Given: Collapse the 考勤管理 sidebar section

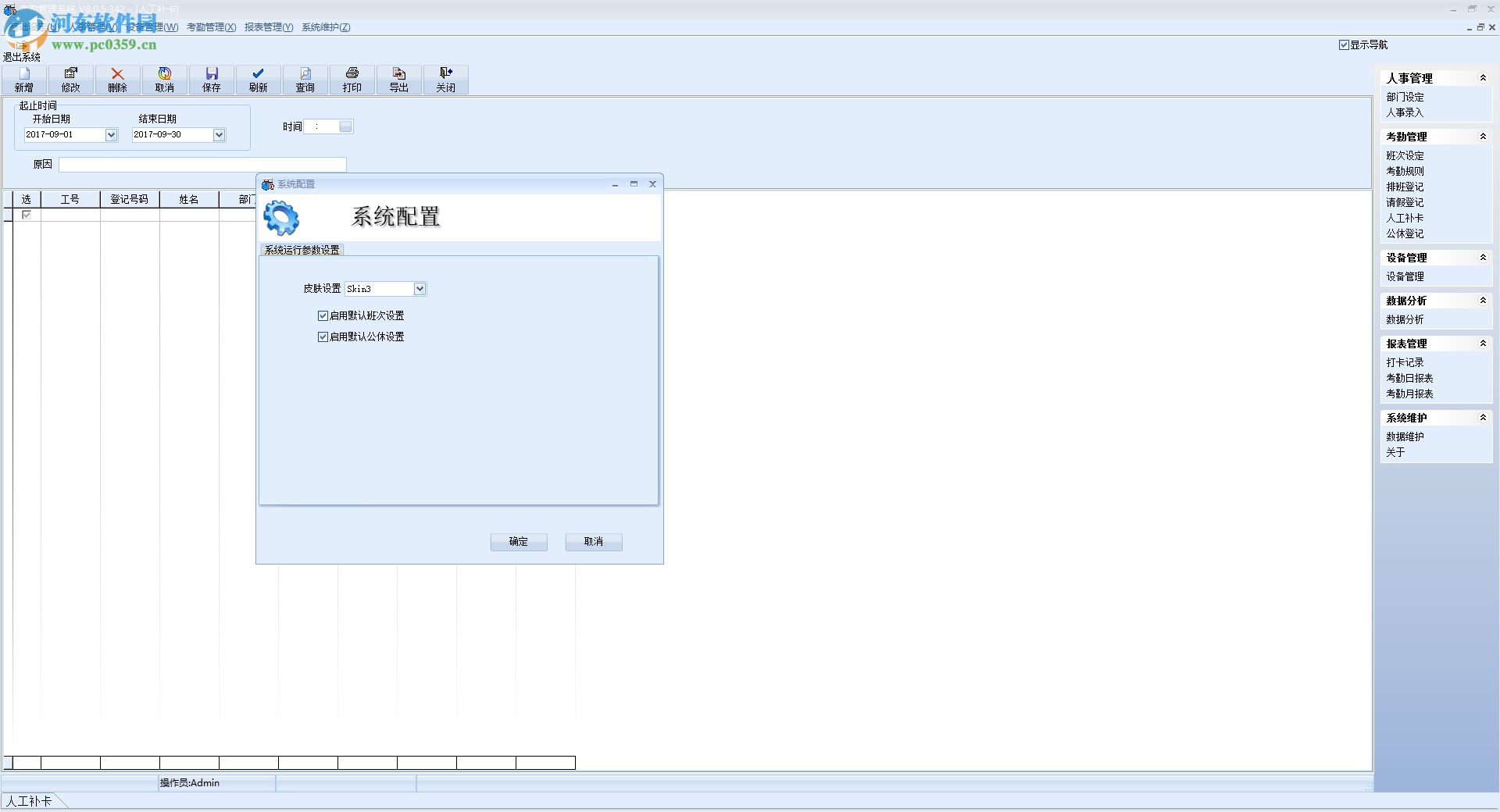Looking at the screenshot, I should (x=1483, y=136).
